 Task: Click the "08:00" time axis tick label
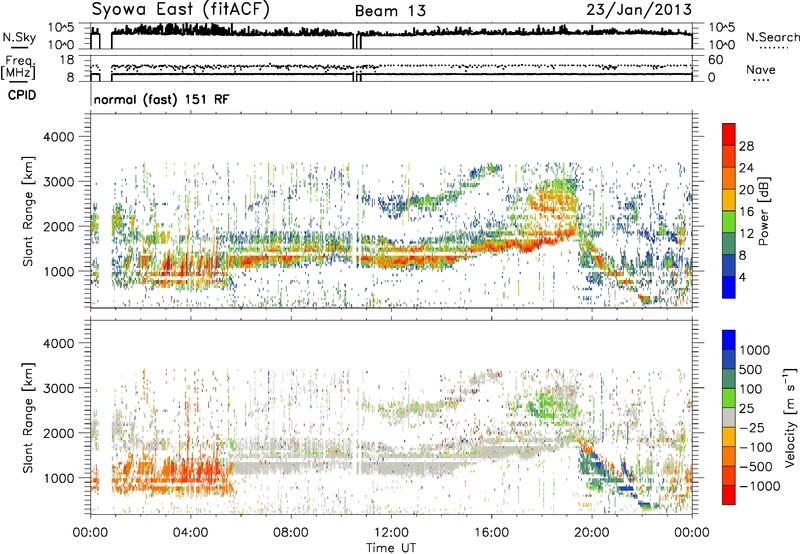(290, 533)
